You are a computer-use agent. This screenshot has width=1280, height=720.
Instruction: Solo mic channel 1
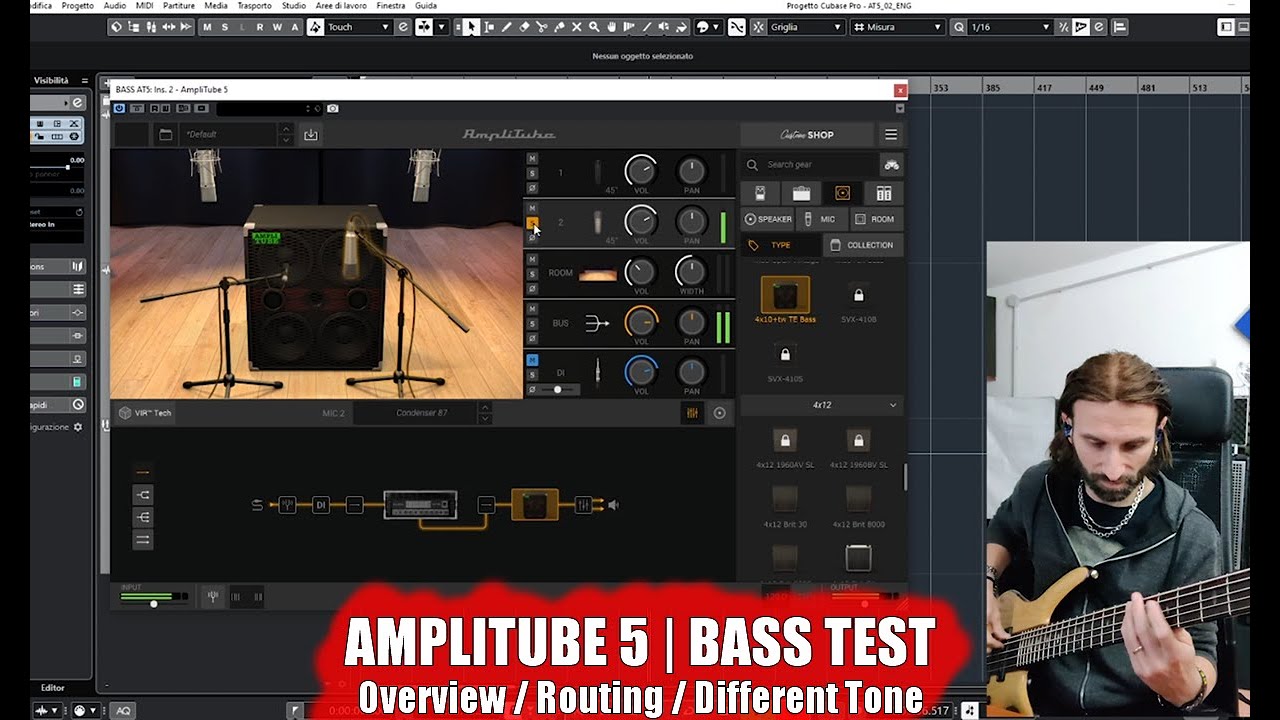pyautogui.click(x=532, y=173)
